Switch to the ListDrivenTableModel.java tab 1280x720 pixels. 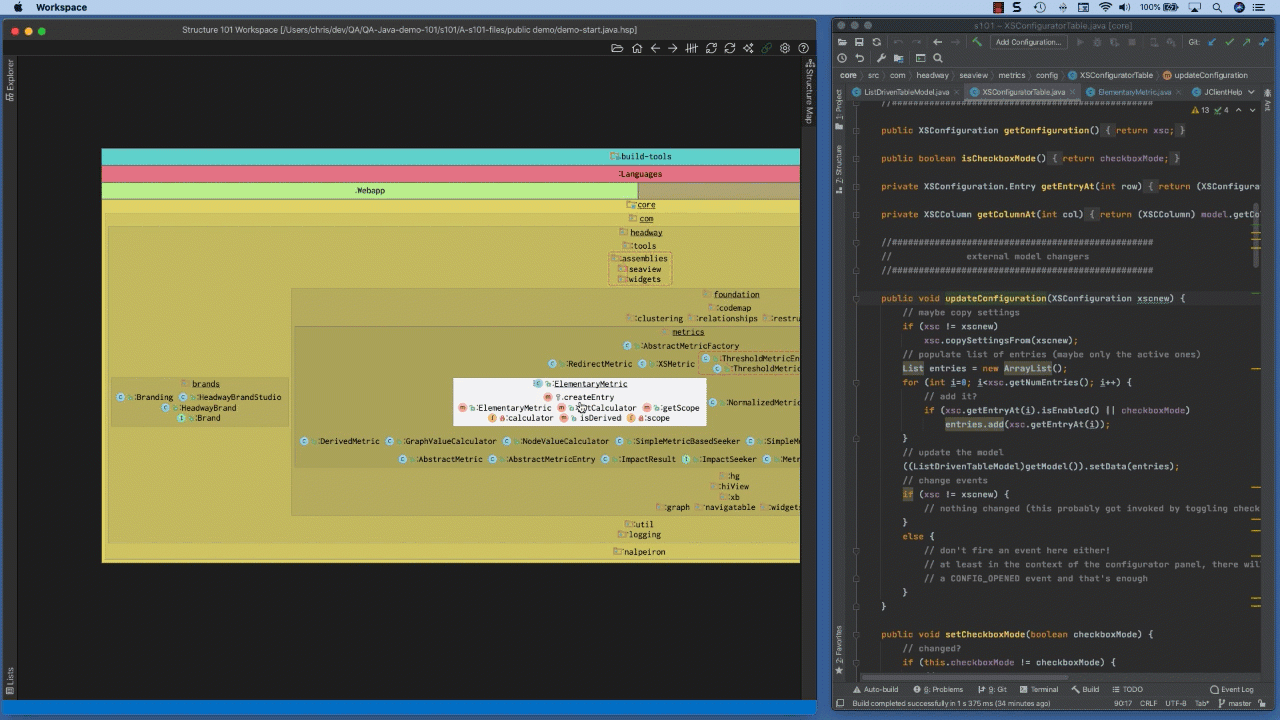click(906, 92)
